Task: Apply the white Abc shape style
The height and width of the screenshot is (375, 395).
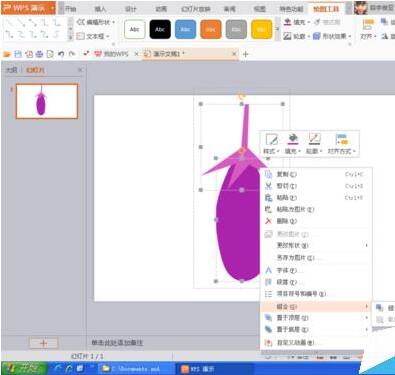Action: point(135,29)
